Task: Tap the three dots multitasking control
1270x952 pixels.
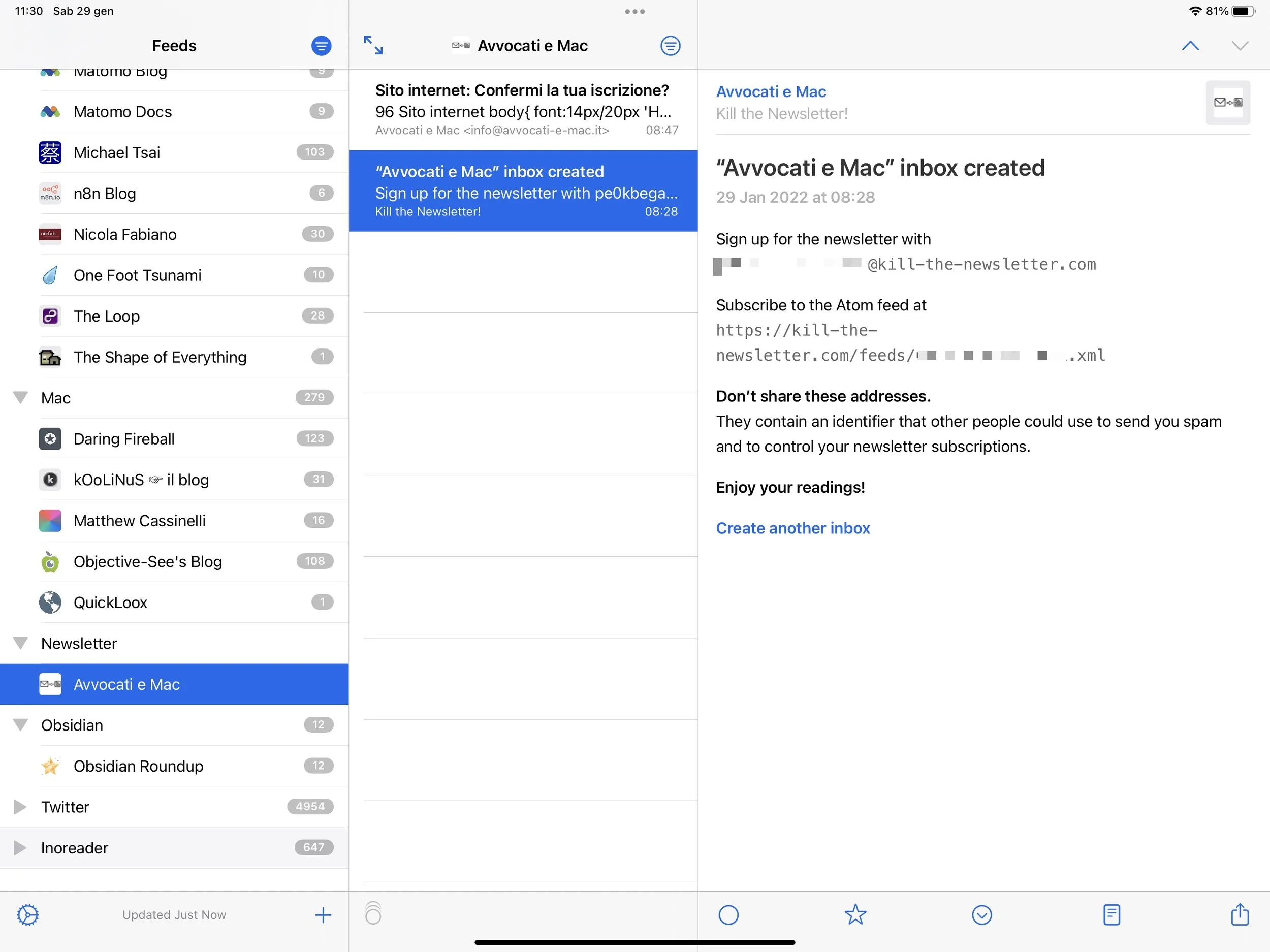Action: pos(634,12)
